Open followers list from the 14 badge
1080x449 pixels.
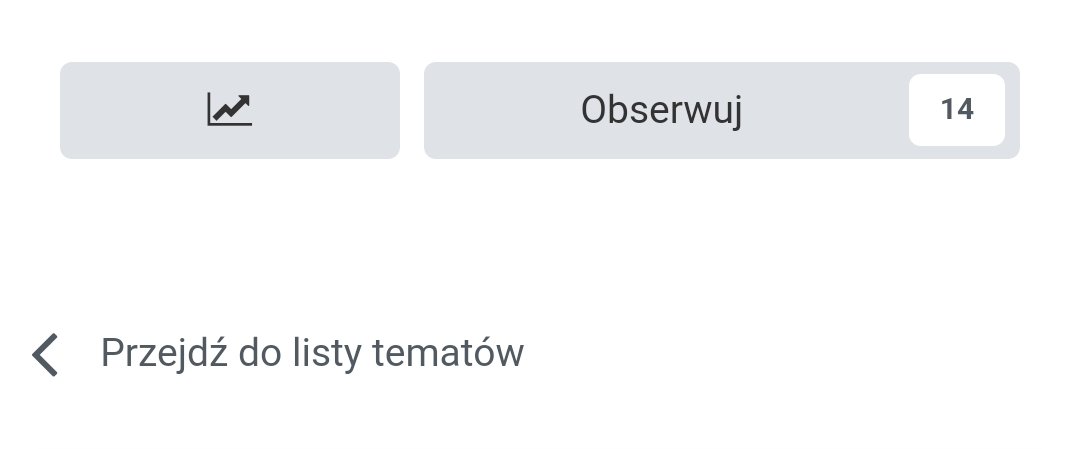(956, 110)
